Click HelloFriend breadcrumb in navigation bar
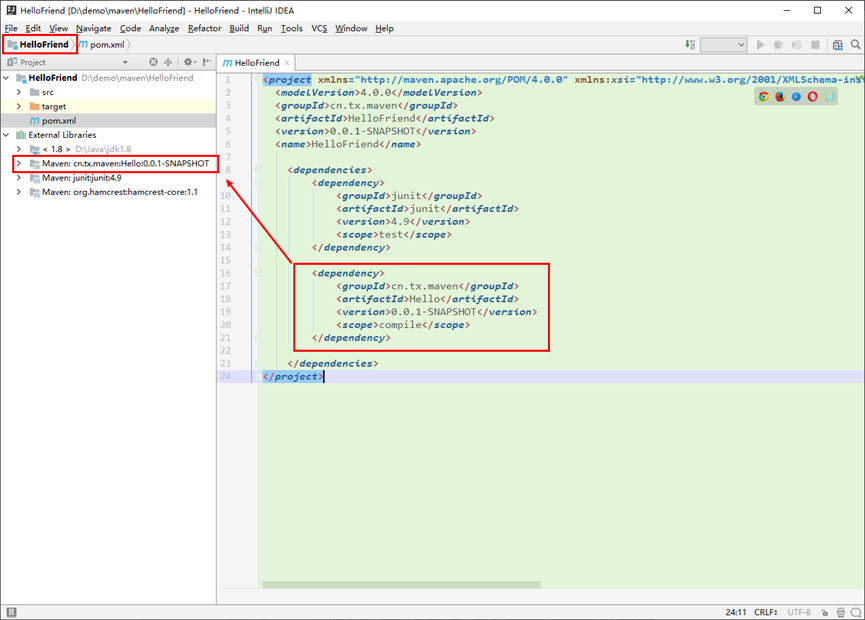The width and height of the screenshot is (865, 620). coord(38,44)
